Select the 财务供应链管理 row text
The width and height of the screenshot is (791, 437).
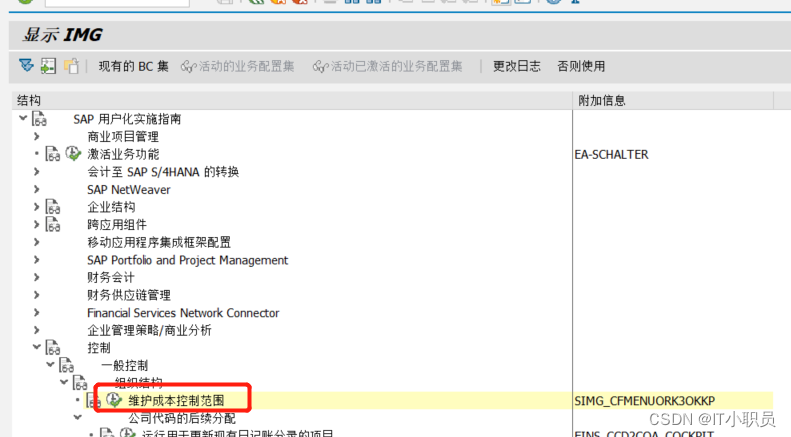pos(129,295)
